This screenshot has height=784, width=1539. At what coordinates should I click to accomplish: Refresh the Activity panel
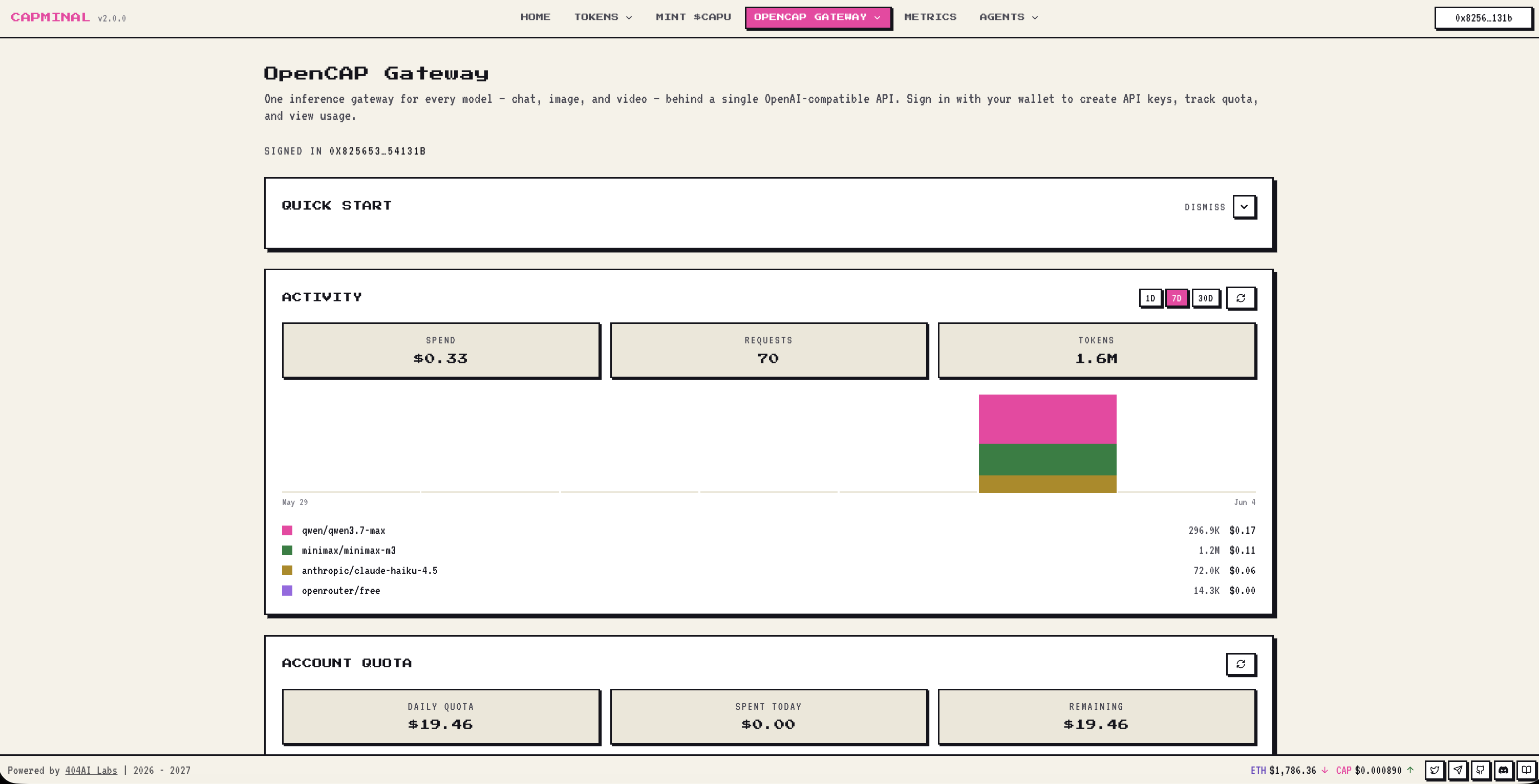tap(1241, 298)
